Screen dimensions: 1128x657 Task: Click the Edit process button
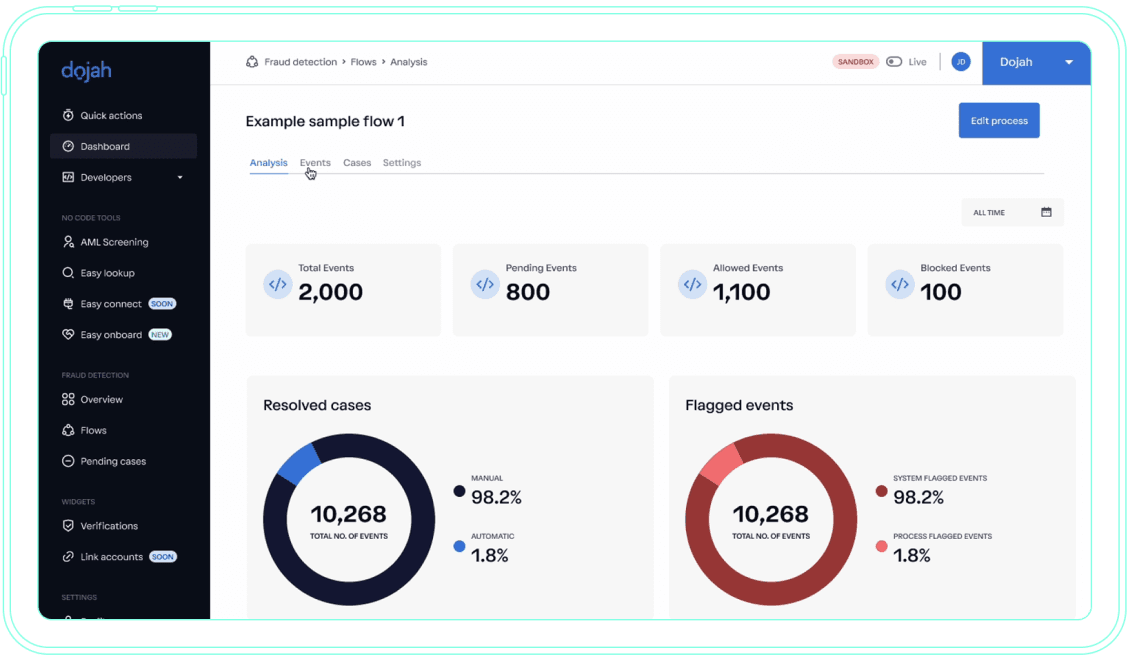tap(998, 120)
